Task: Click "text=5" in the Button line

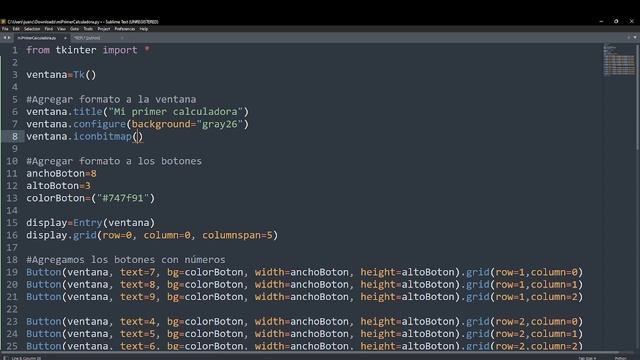Action: pyautogui.click(x=137, y=334)
